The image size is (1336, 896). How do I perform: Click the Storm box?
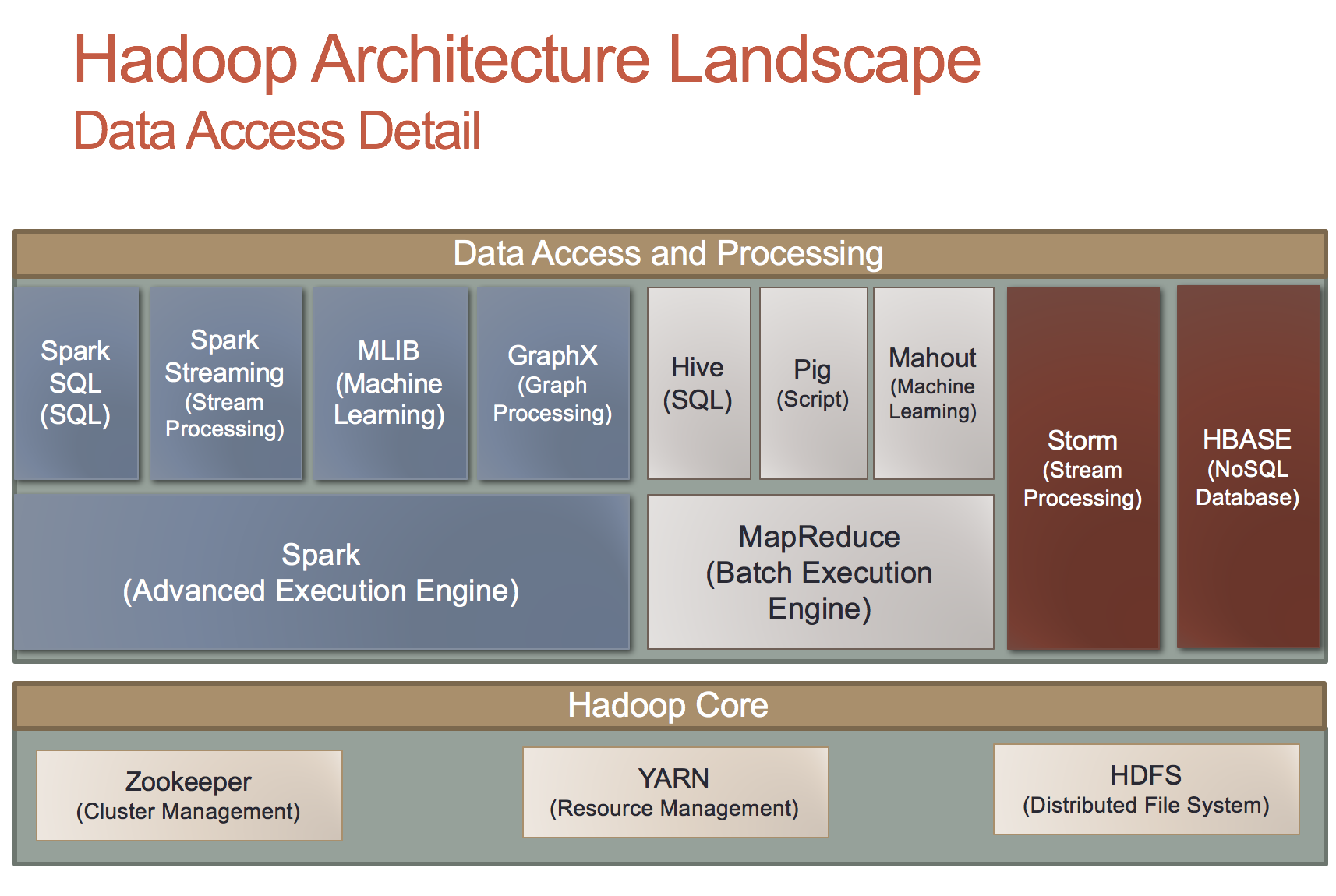coord(1083,467)
